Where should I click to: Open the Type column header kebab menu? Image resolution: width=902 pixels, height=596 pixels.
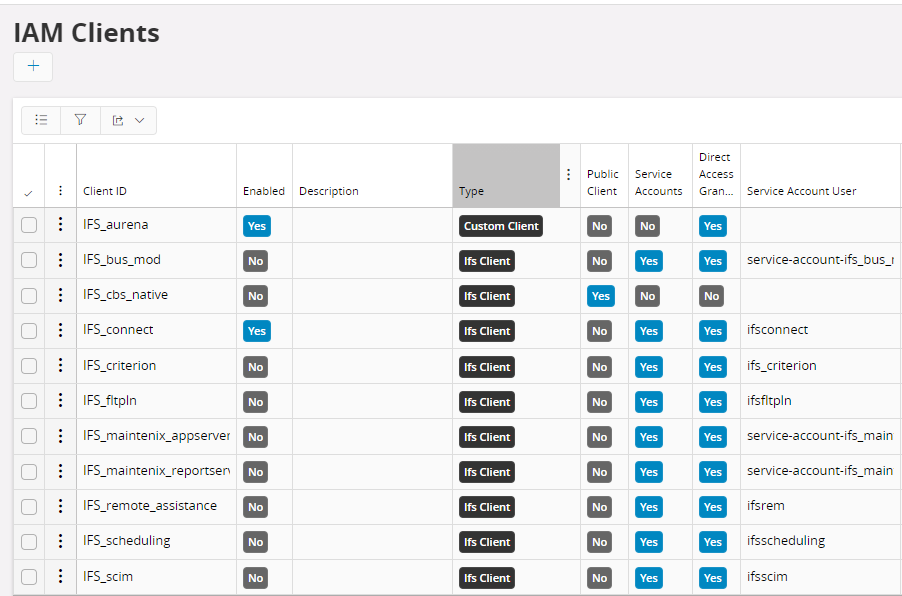tap(568, 175)
